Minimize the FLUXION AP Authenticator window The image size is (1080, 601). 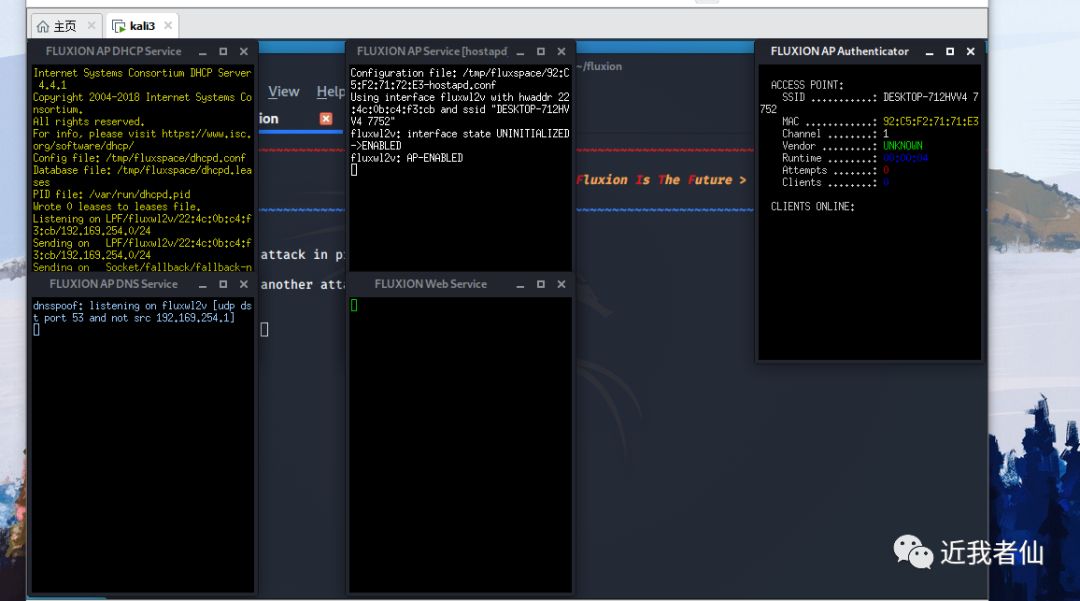tap(929, 52)
